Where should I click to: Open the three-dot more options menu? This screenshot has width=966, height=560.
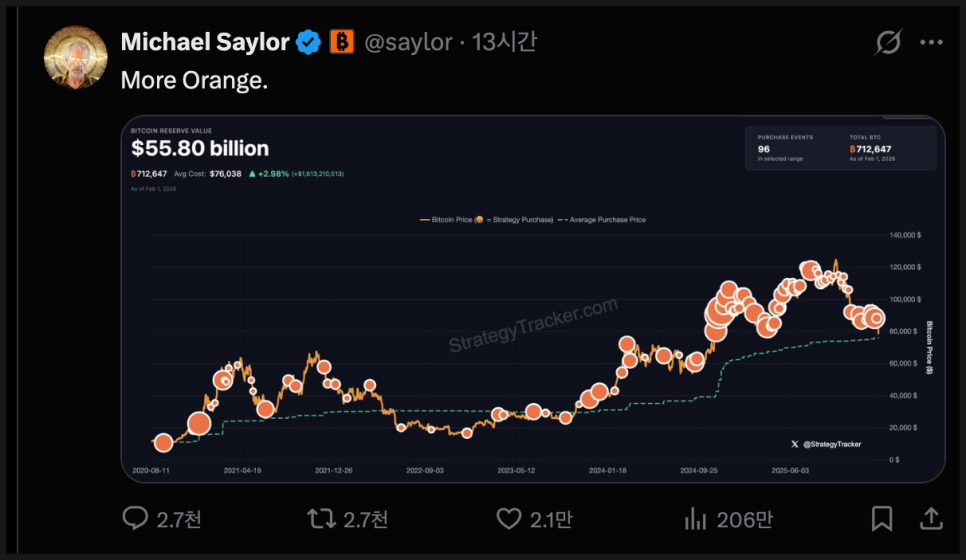point(931,42)
